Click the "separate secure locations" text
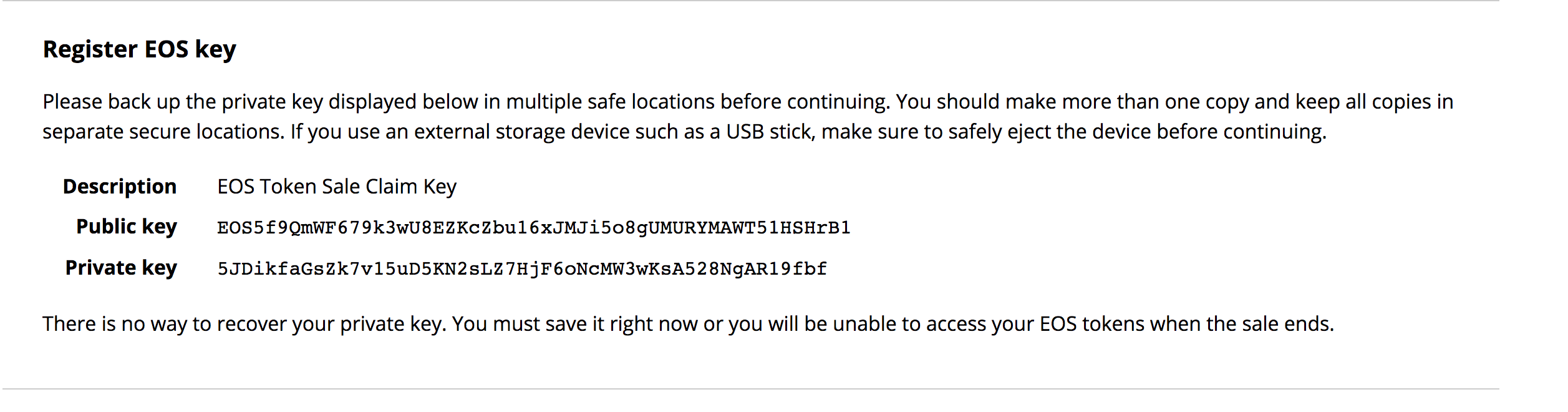1568x412 pixels. click(x=162, y=132)
